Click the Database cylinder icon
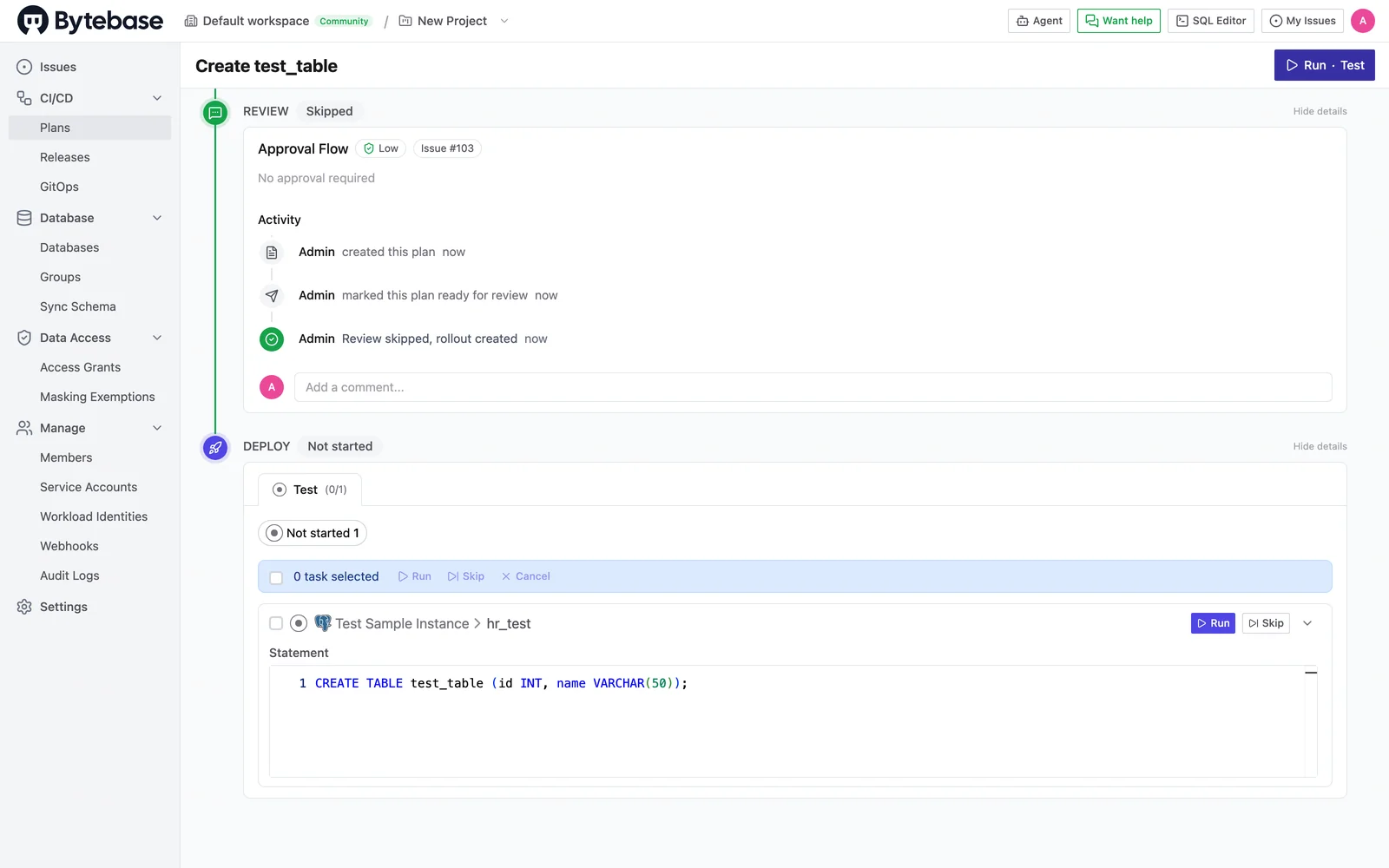This screenshot has height=868, width=1389. point(24,218)
